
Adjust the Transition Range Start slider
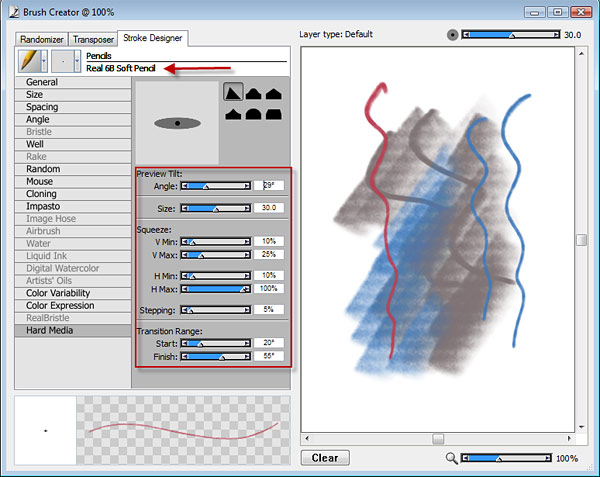click(216, 344)
